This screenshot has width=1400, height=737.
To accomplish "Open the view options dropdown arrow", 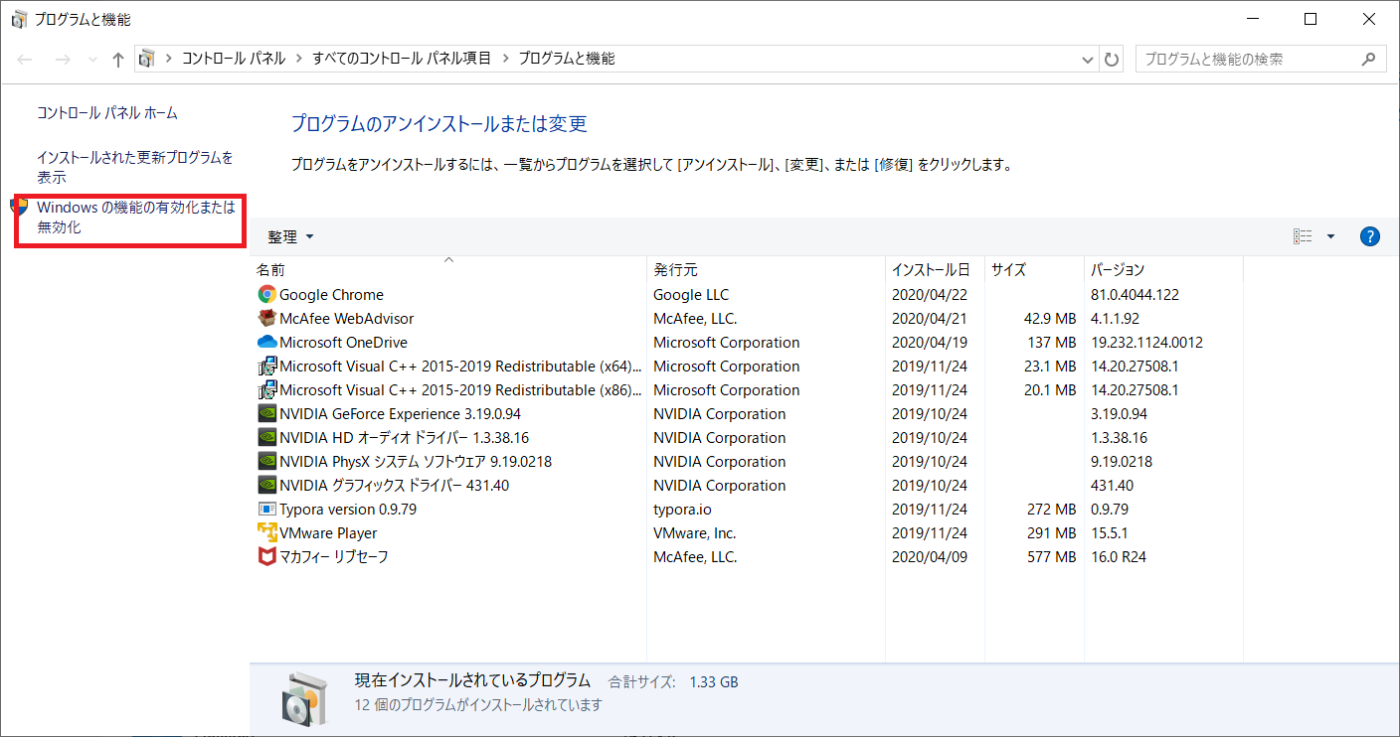I will (1331, 237).
